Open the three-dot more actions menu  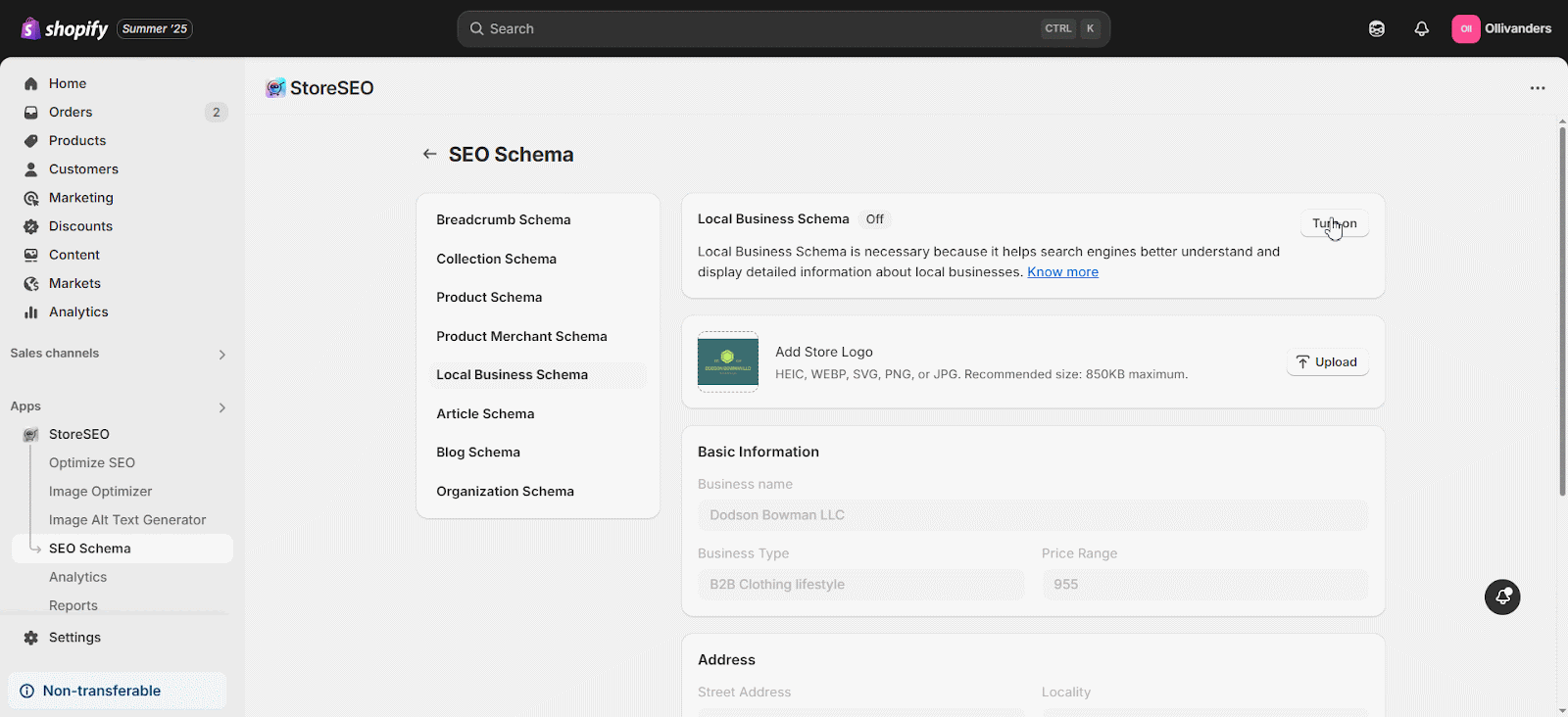point(1538,88)
